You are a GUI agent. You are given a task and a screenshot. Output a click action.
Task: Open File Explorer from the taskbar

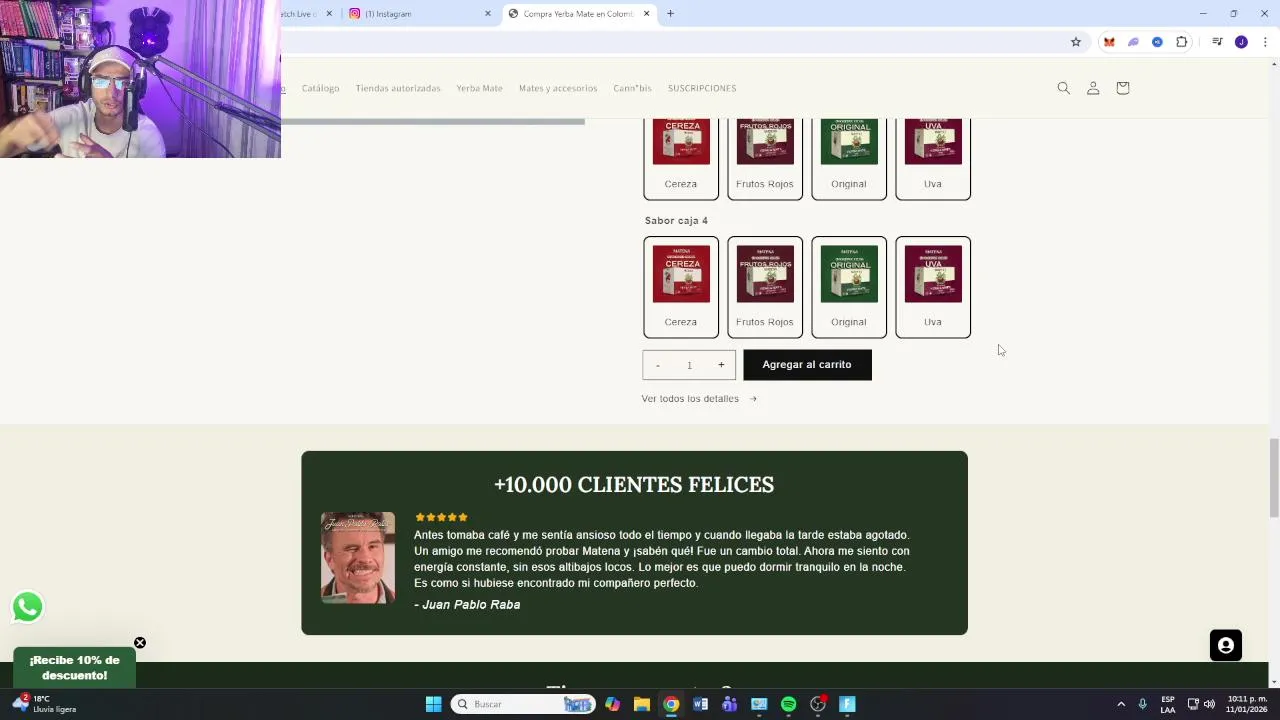pyautogui.click(x=642, y=704)
